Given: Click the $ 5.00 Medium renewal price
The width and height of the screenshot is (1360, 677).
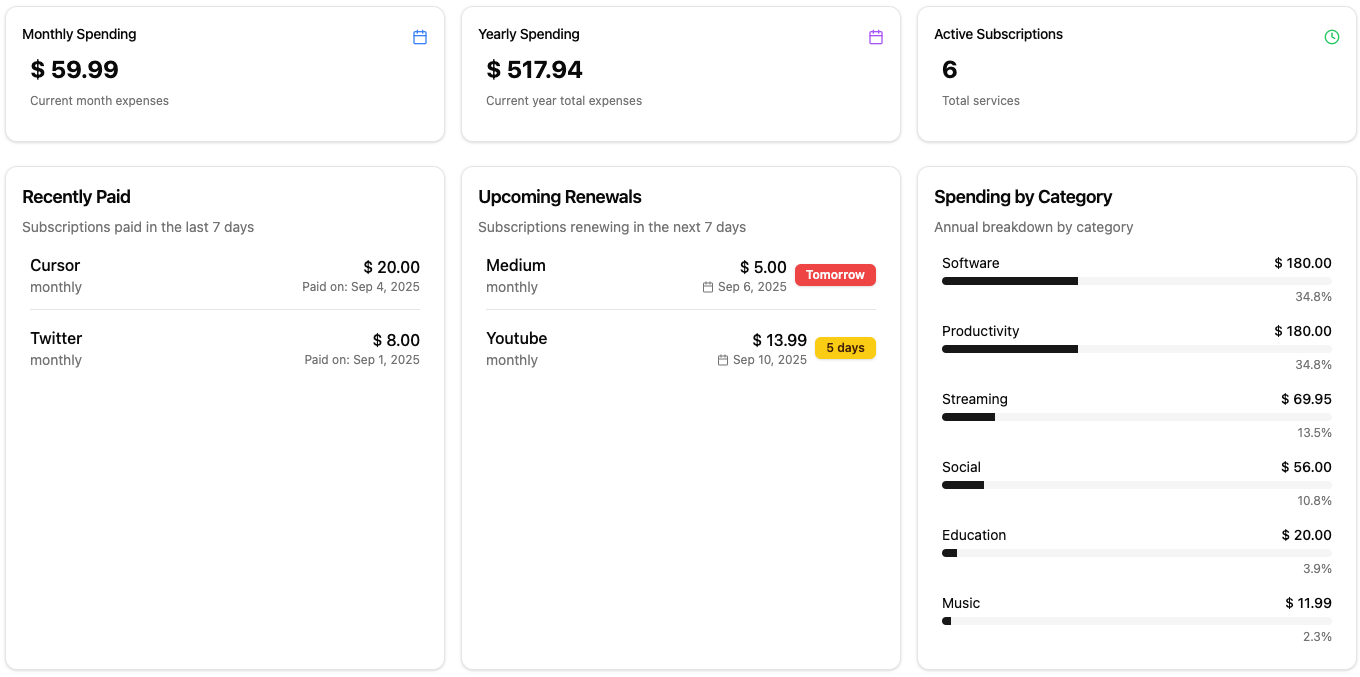Looking at the screenshot, I should (763, 267).
